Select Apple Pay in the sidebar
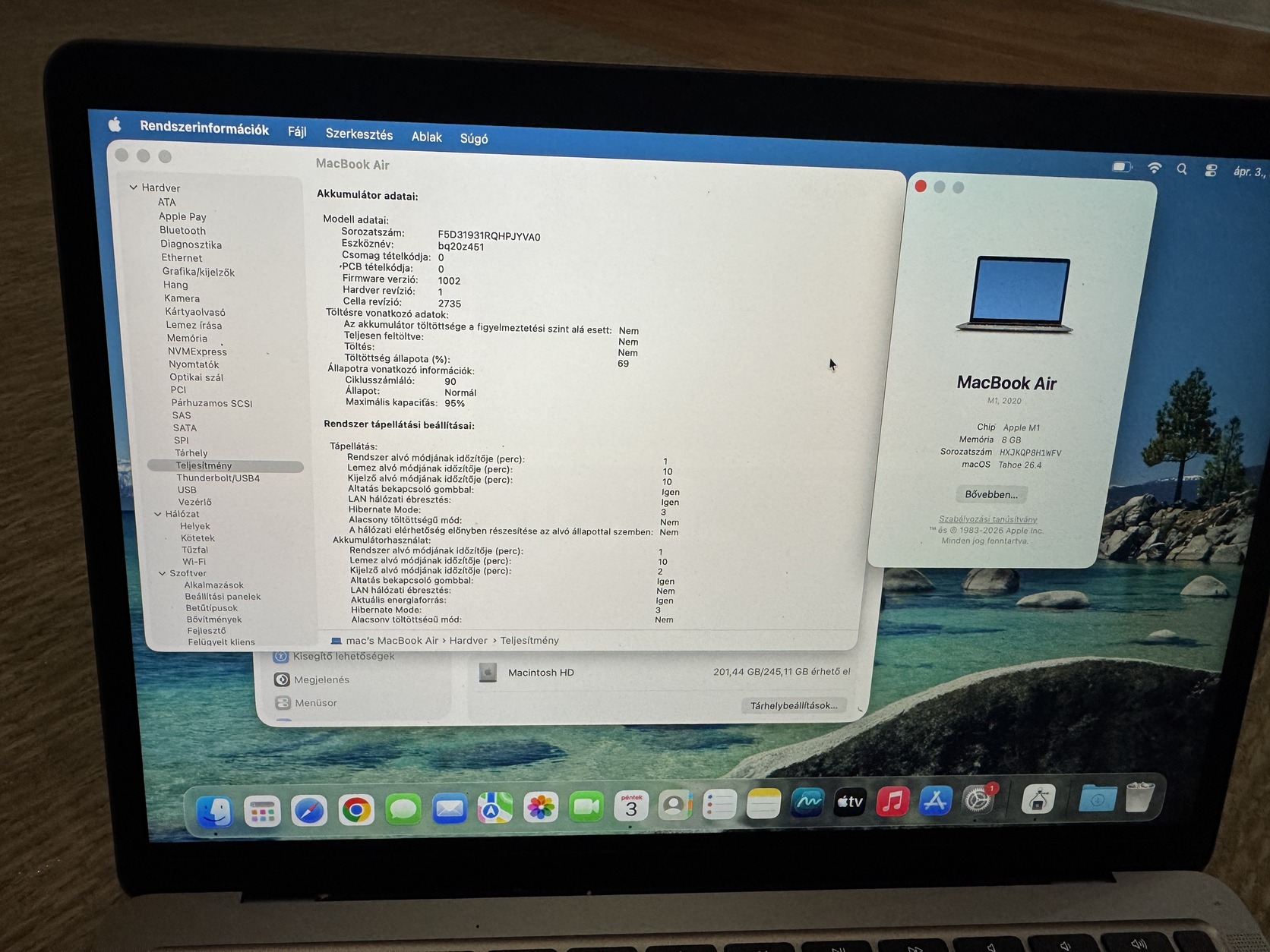Screen dimensions: 1270x952 point(182,216)
